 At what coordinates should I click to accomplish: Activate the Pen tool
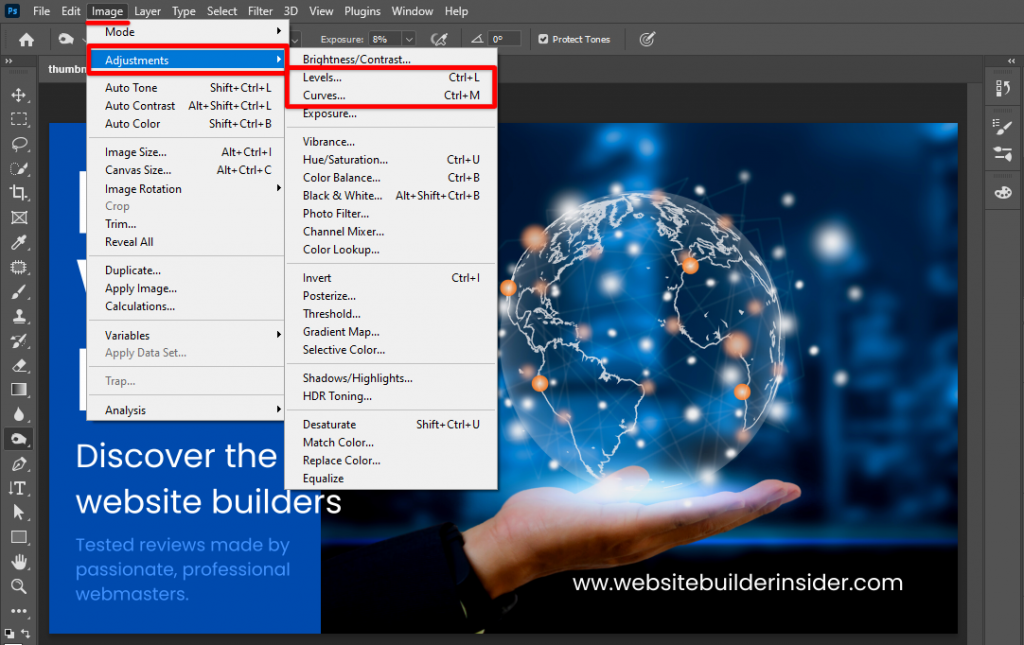pos(18,464)
